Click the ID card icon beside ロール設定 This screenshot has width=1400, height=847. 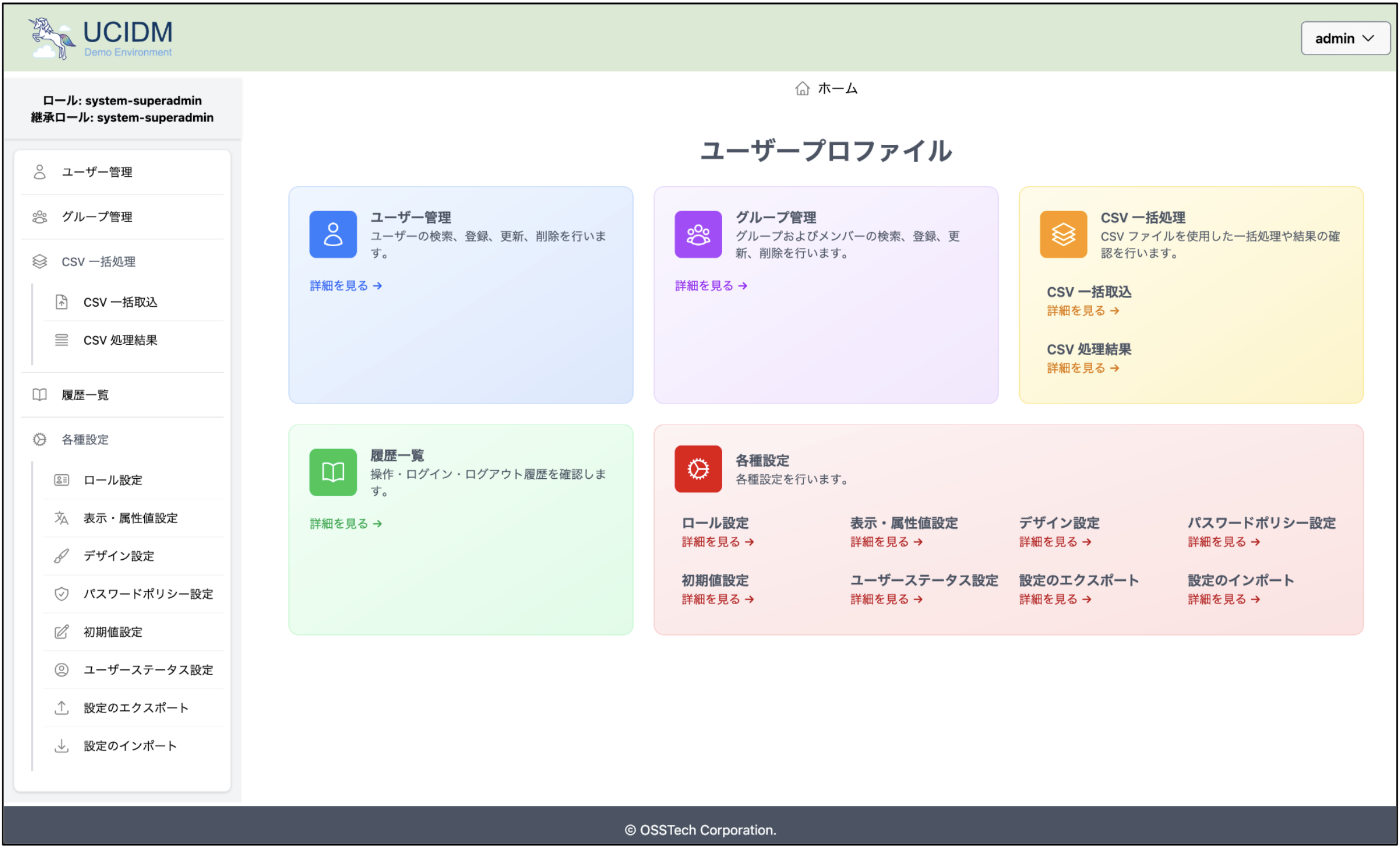pos(62,480)
